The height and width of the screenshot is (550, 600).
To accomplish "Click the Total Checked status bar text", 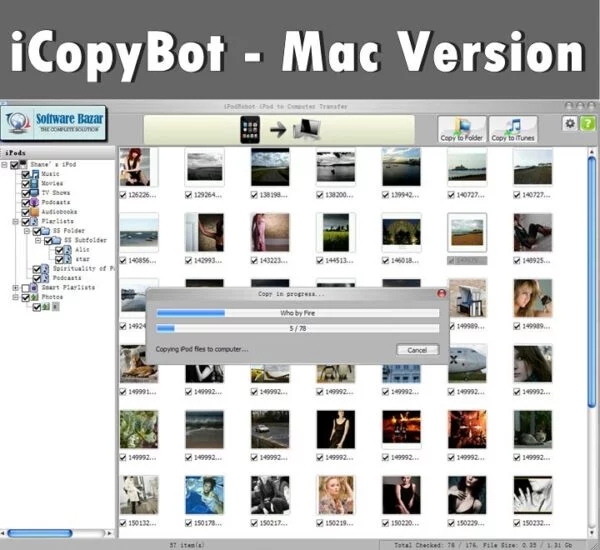I will pos(483,545).
